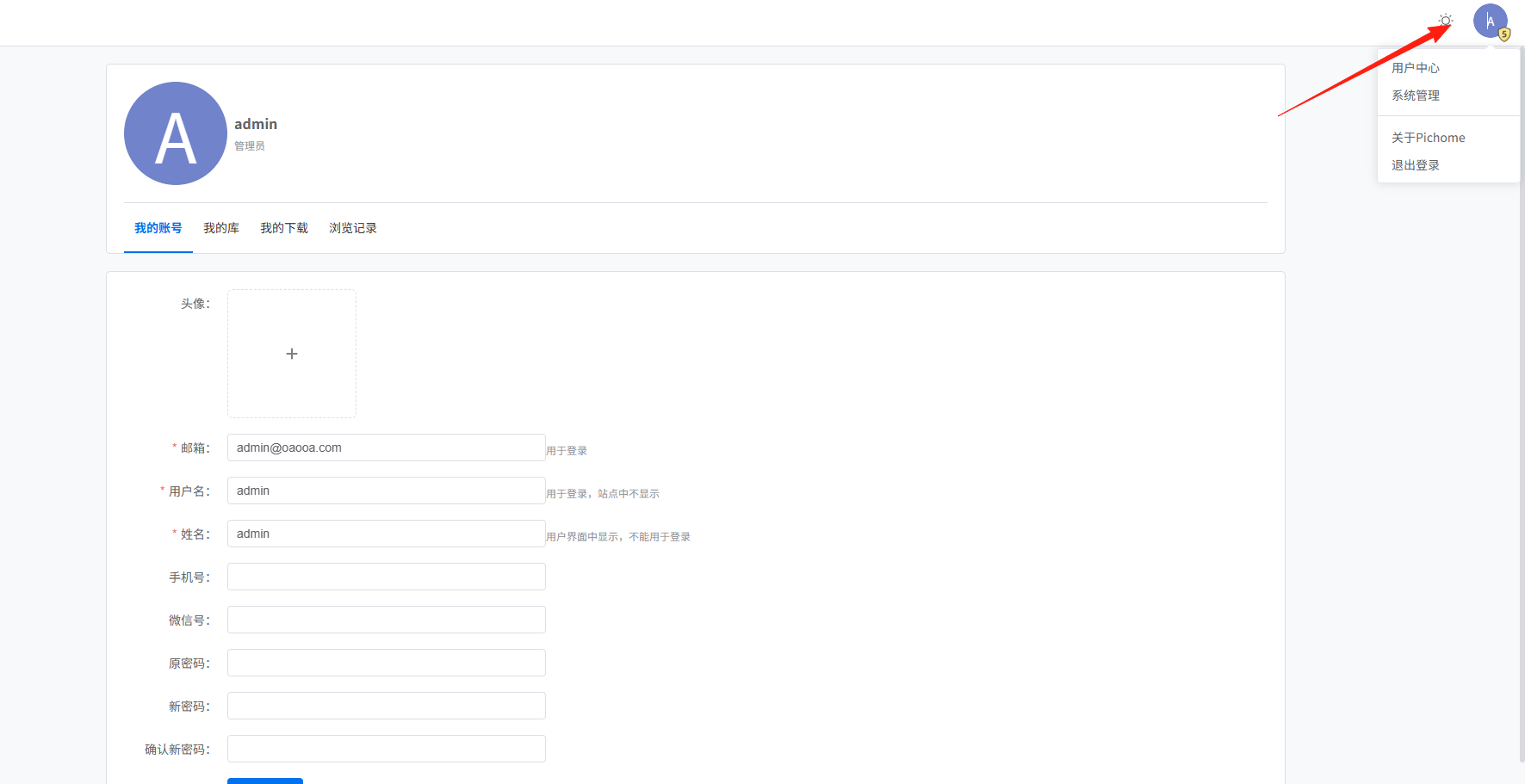This screenshot has width=1525, height=784.
Task: Switch to the 我的账号 tab
Action: (x=158, y=228)
